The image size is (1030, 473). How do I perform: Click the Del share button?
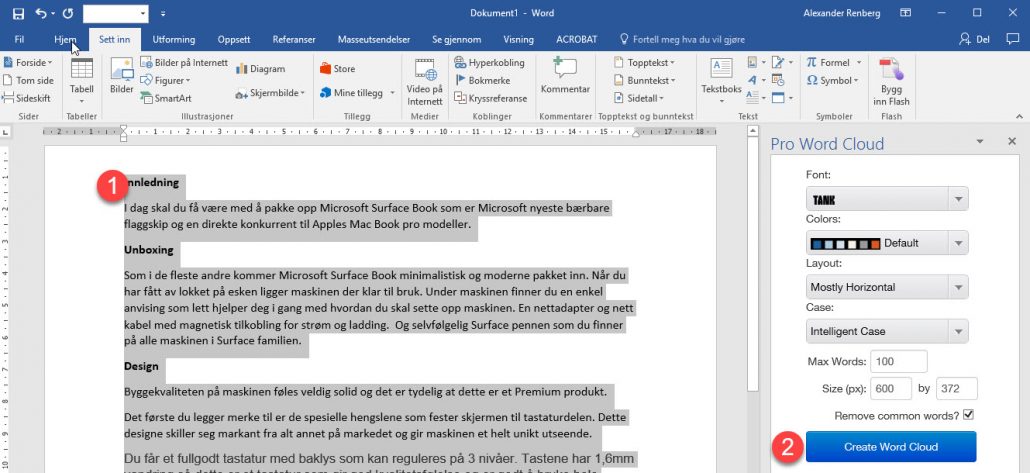point(977,39)
